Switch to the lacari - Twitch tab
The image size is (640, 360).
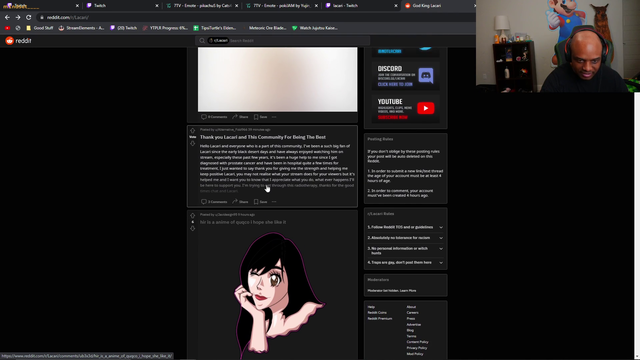tap(360, 6)
